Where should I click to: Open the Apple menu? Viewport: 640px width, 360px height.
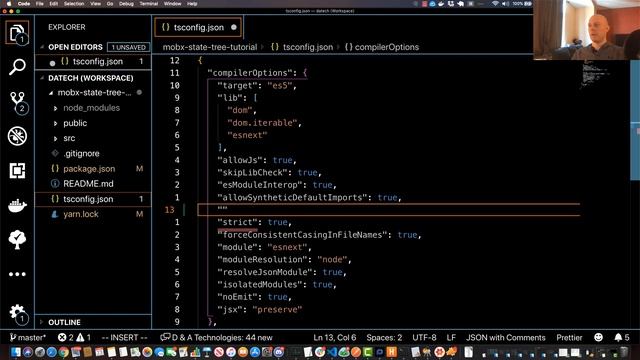(x=9, y=4)
